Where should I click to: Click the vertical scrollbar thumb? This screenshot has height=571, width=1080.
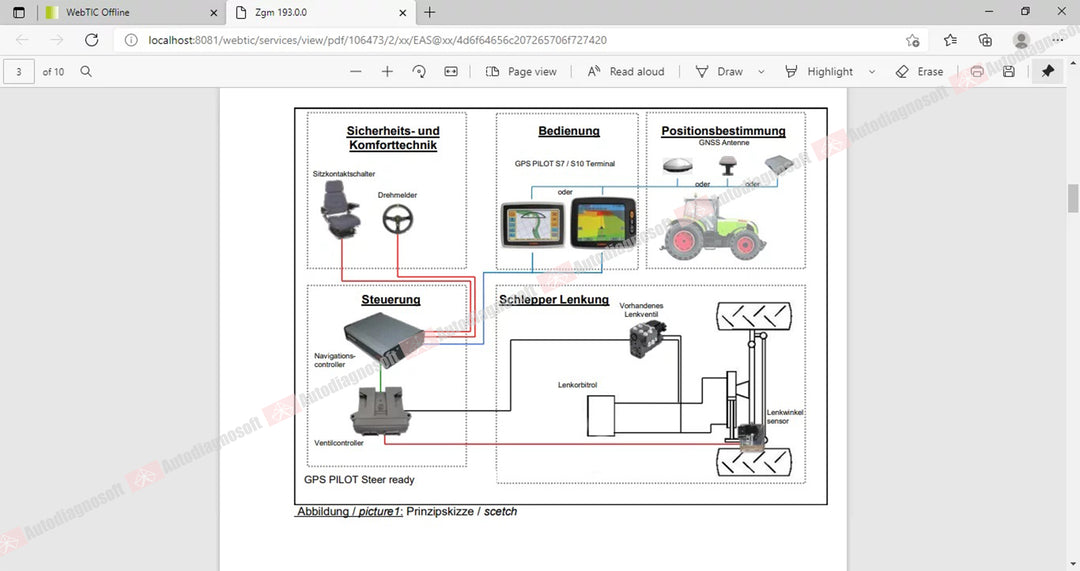coord(1072,198)
